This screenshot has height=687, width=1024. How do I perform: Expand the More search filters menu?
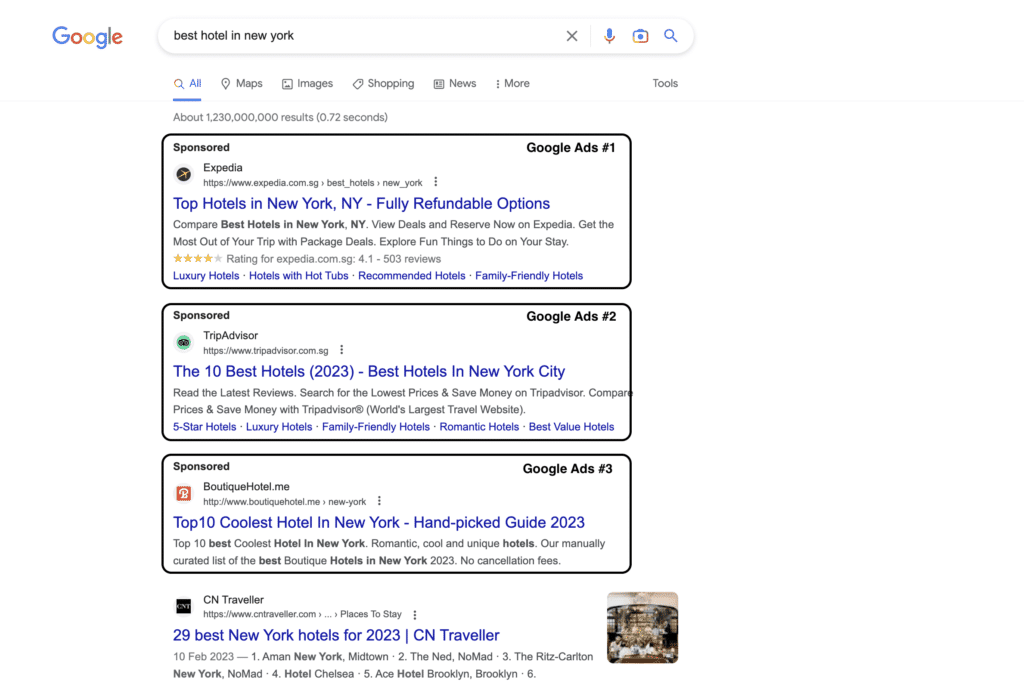(x=512, y=84)
